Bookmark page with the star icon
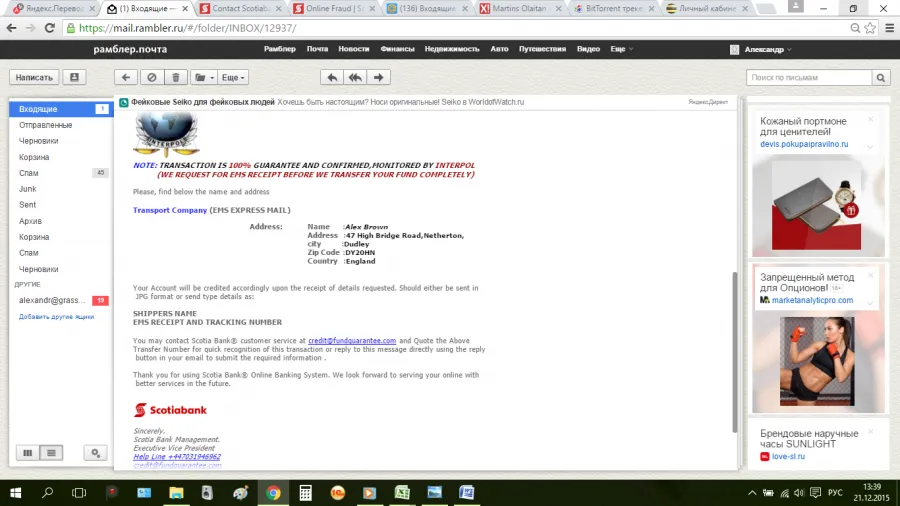The image size is (900, 506). coord(870,28)
